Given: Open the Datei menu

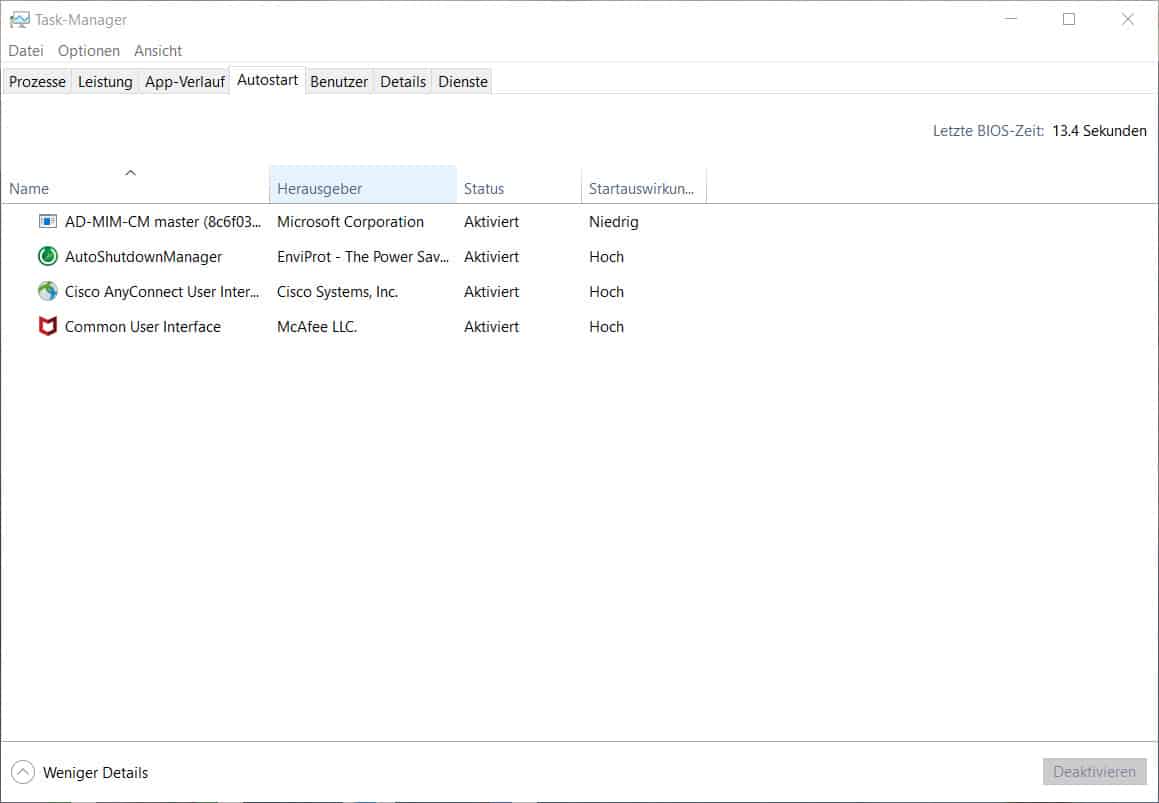Looking at the screenshot, I should [x=26, y=51].
